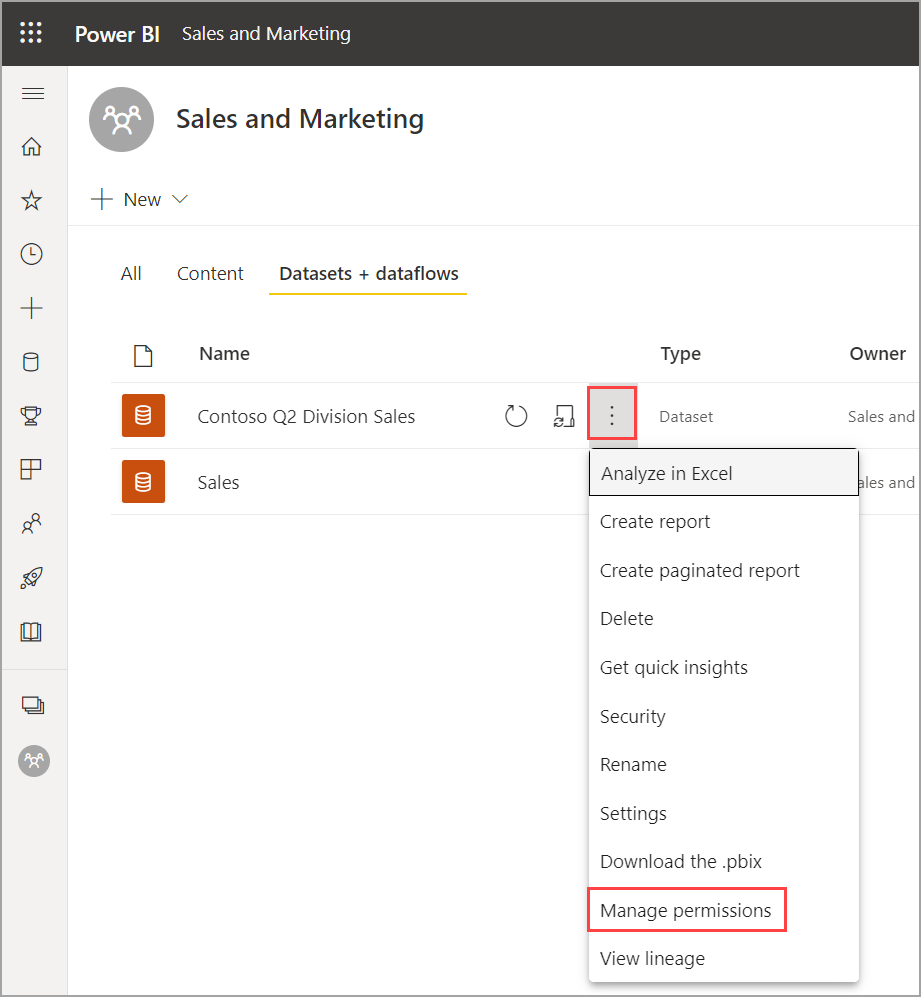
Task: Go to Home in the sidebar
Action: click(32, 147)
